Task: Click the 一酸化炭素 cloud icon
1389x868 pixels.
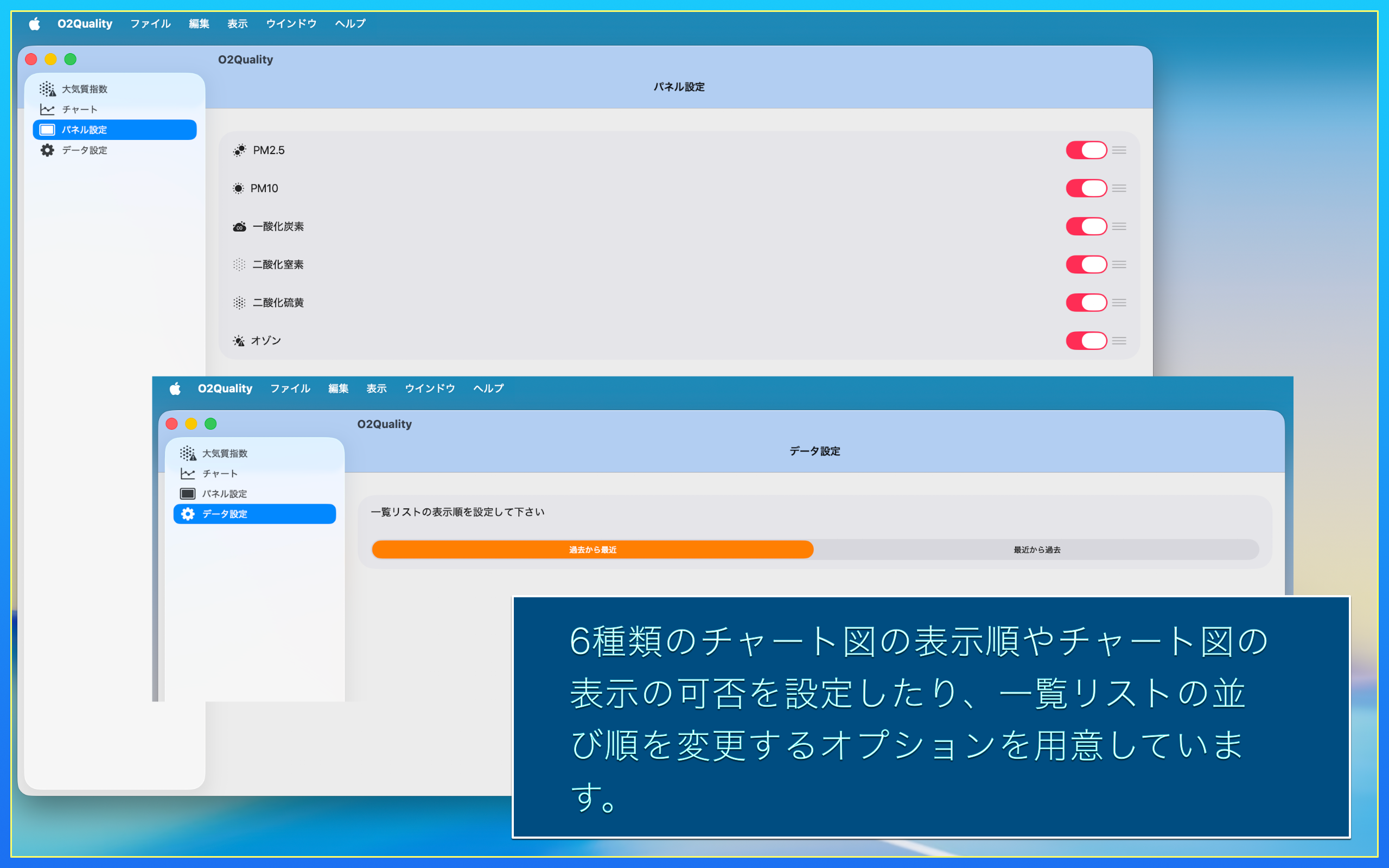Action: tap(239, 227)
